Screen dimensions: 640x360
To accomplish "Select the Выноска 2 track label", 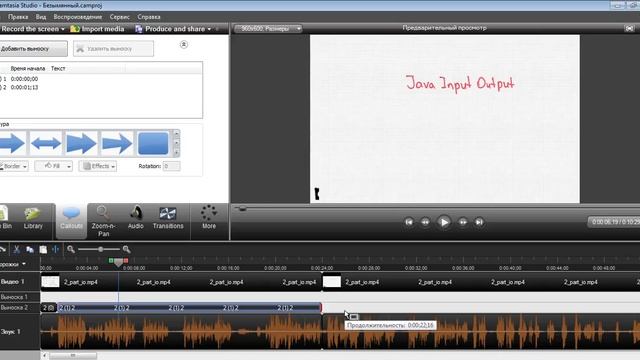I will (x=14, y=307).
